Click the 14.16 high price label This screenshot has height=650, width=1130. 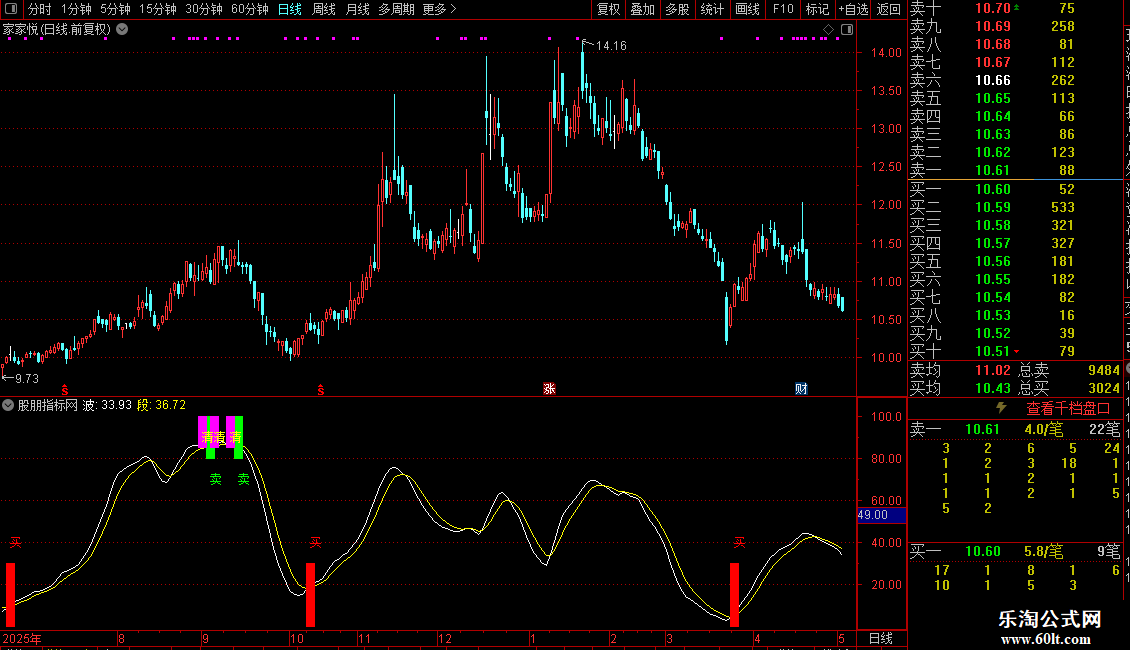(611, 45)
